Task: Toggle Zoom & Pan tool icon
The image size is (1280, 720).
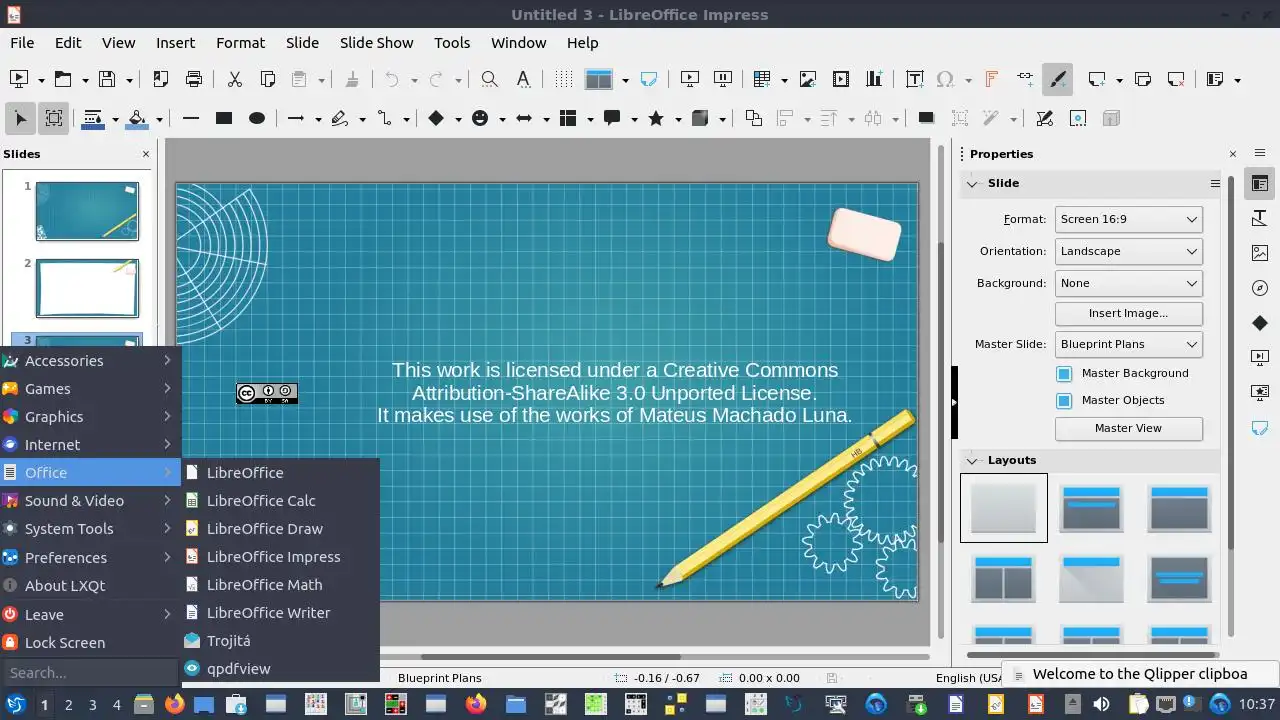Action: point(54,118)
